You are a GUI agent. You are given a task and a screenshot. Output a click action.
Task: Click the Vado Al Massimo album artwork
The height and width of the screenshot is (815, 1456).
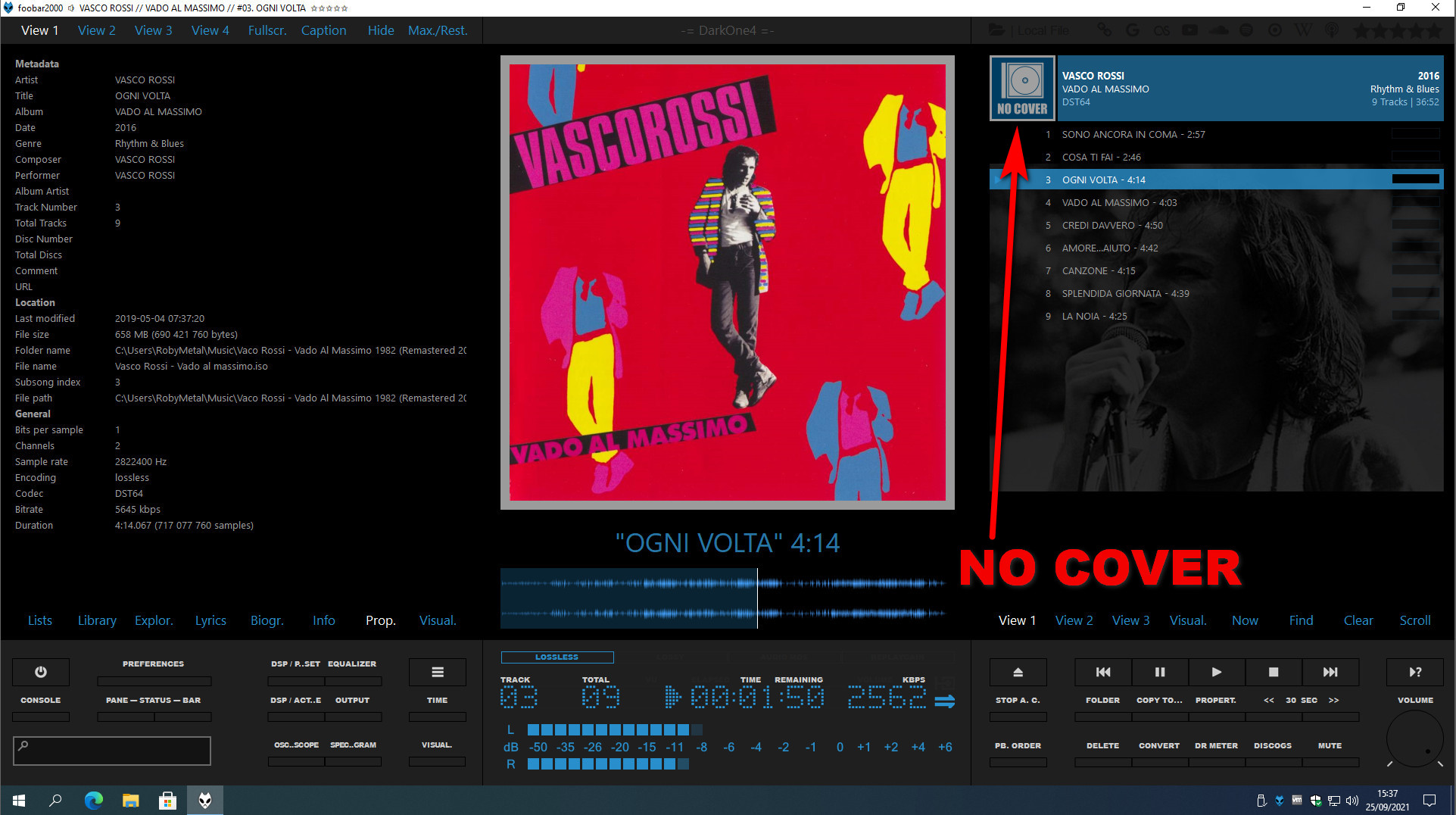[x=728, y=283]
